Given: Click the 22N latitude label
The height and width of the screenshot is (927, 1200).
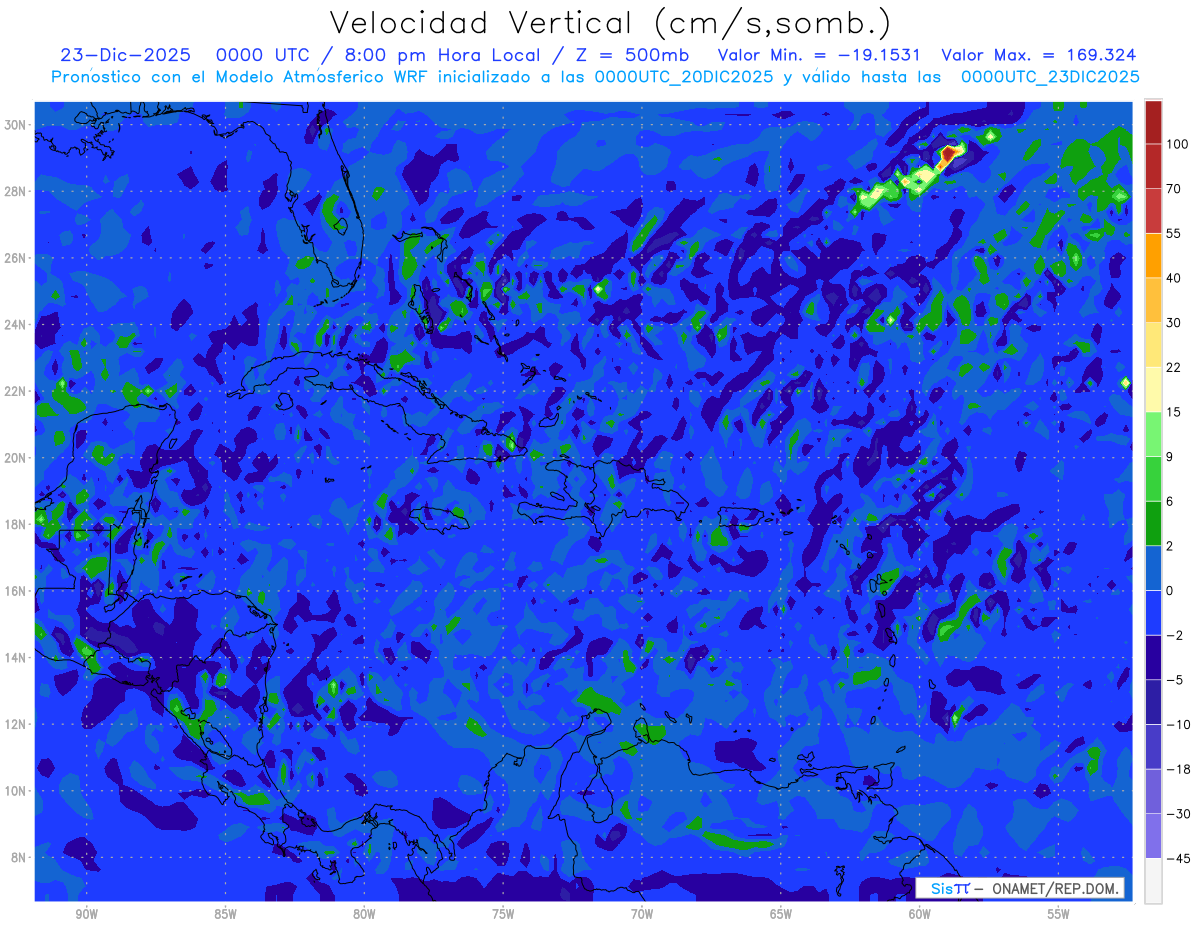Looking at the screenshot, I should [17, 391].
